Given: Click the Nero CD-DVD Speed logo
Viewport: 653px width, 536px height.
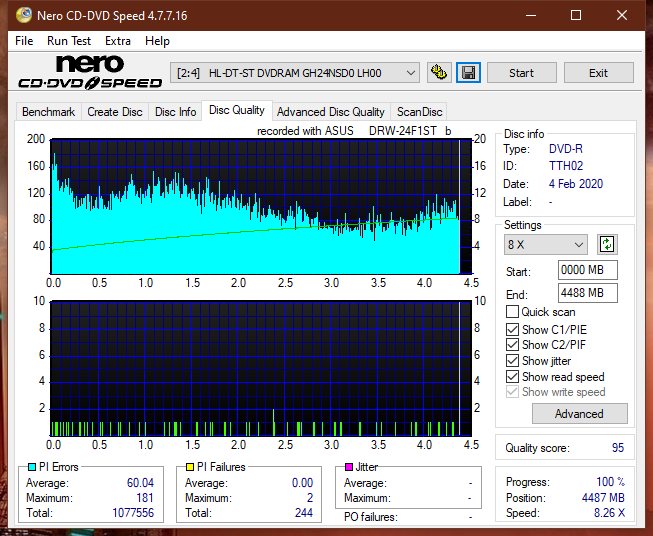Looking at the screenshot, I should point(90,72).
